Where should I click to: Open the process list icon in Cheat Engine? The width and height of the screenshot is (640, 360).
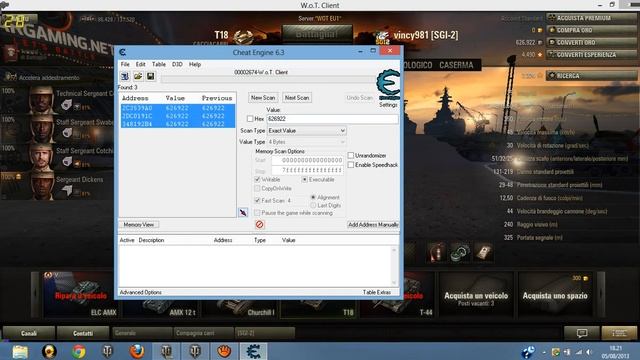pos(125,76)
